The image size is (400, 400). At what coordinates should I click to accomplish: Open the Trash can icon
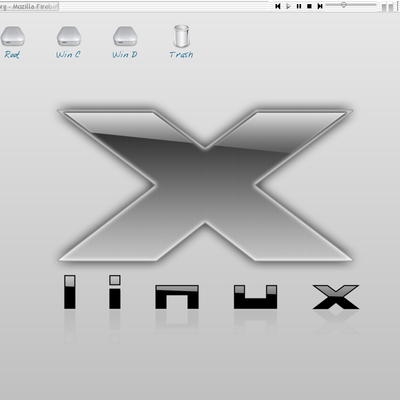(x=181, y=36)
